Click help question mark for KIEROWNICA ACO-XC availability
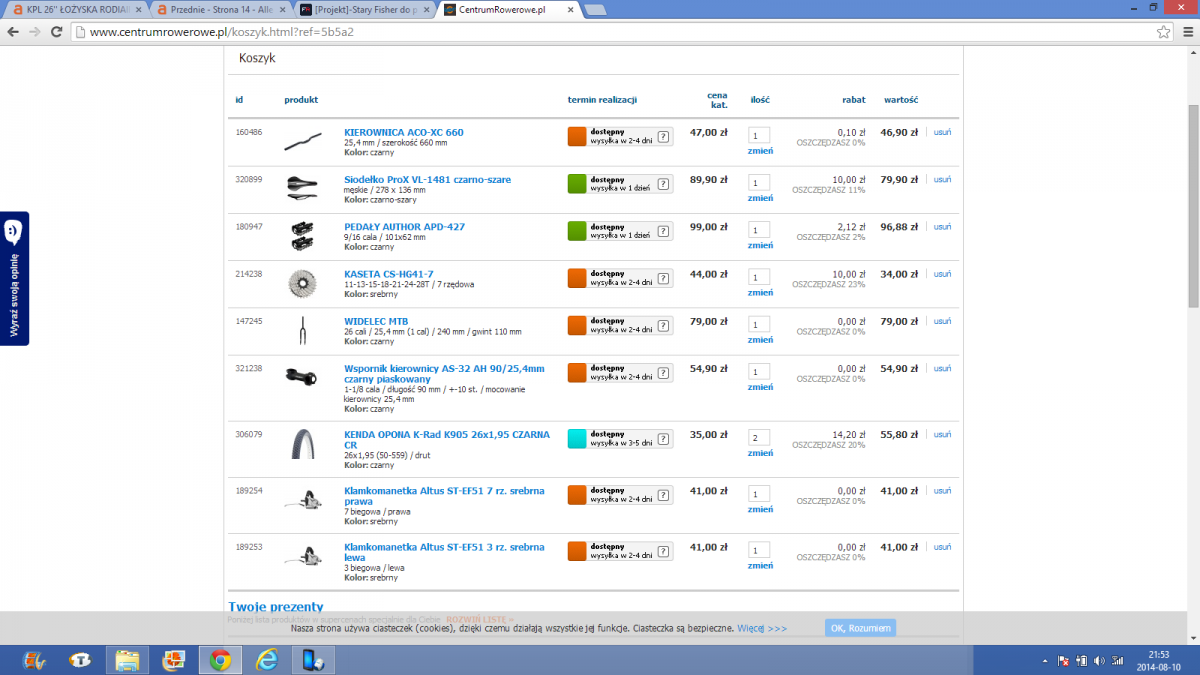1200x675 pixels. (x=663, y=137)
